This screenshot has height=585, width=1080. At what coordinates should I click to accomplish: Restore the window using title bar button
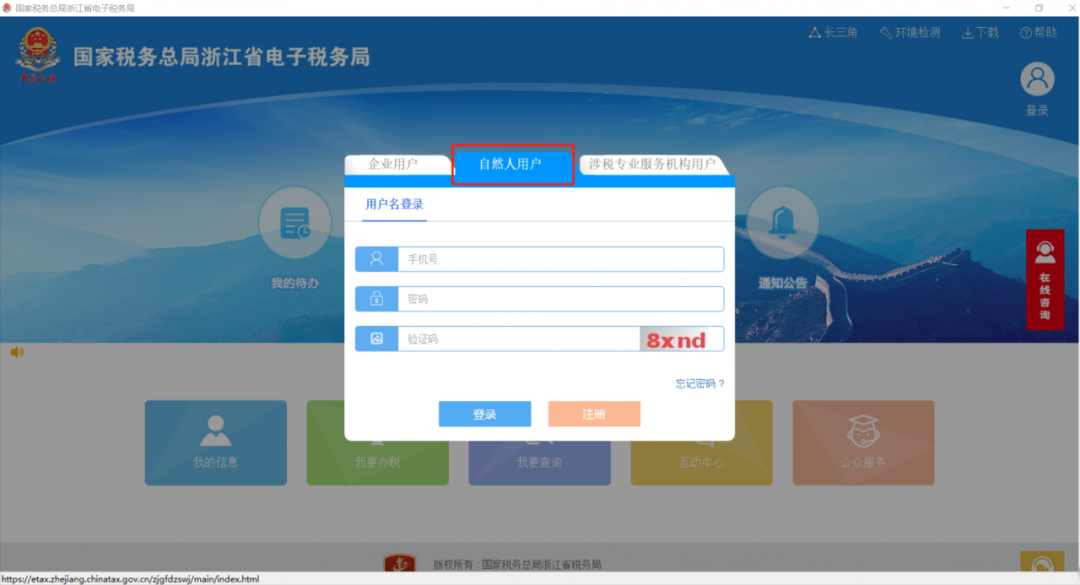[x=1039, y=8]
